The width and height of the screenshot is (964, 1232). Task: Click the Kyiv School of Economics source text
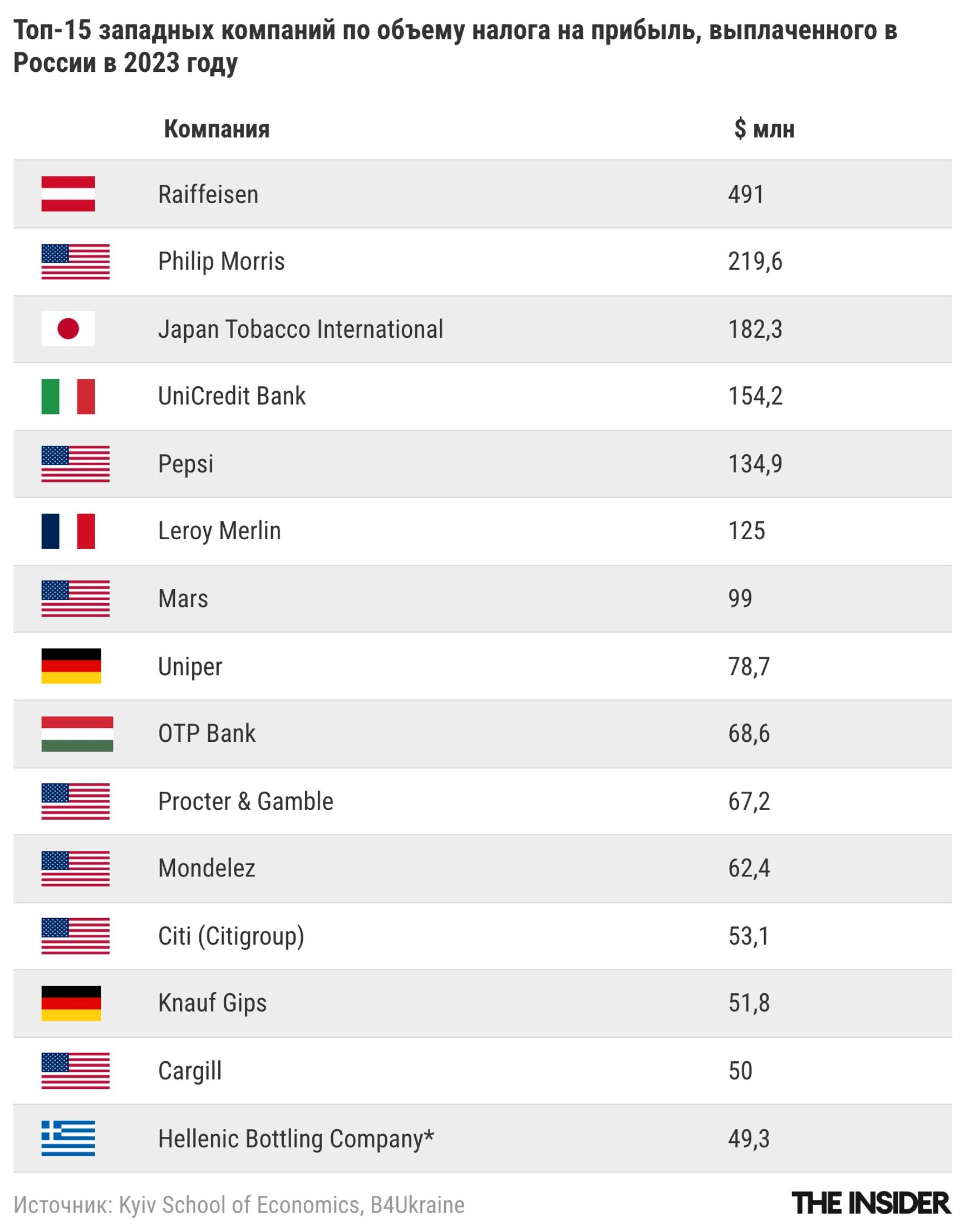tap(239, 1205)
